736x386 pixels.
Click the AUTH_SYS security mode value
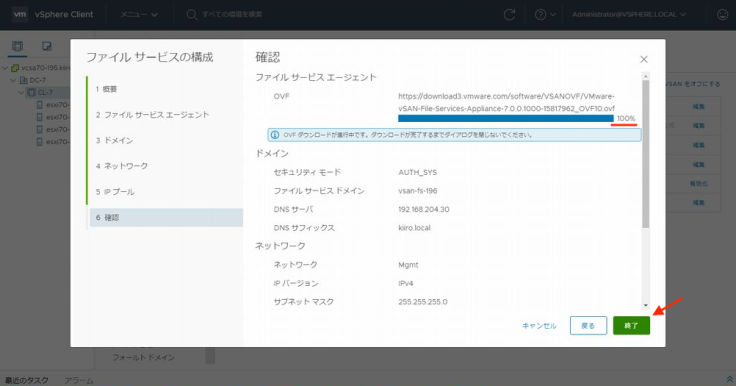tap(417, 172)
